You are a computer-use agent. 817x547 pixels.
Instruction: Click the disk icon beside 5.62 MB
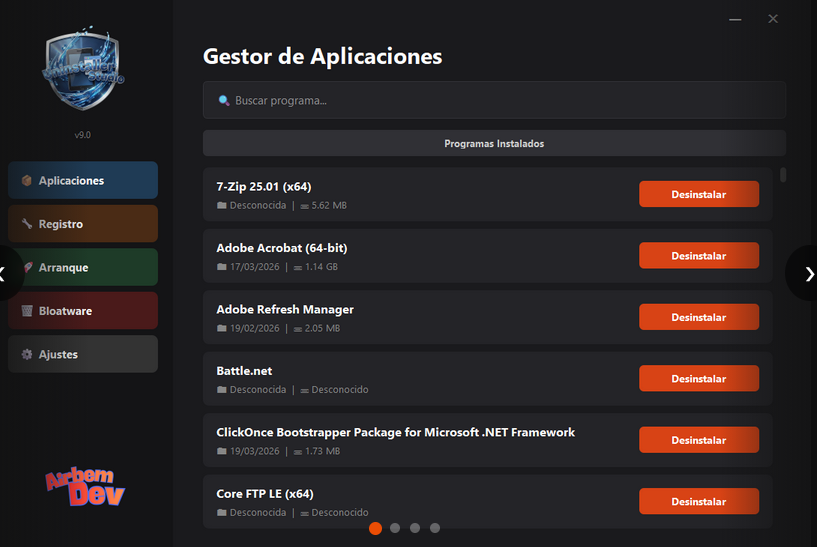click(x=304, y=206)
